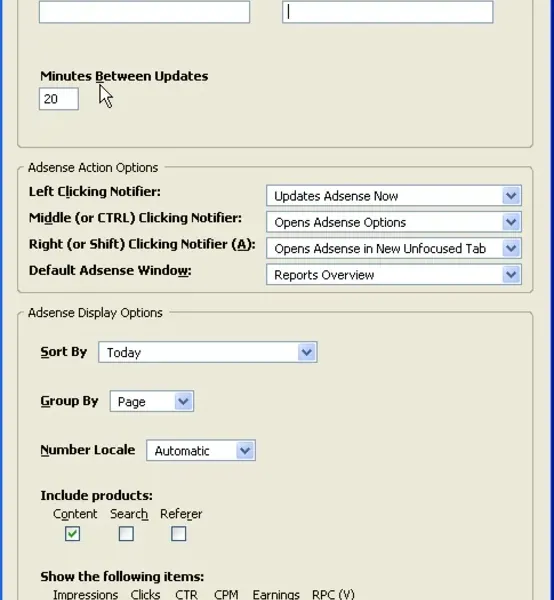Viewport: 554px width, 600px height.
Task: Open the Default Adsense Window dropdown
Action: click(x=394, y=275)
